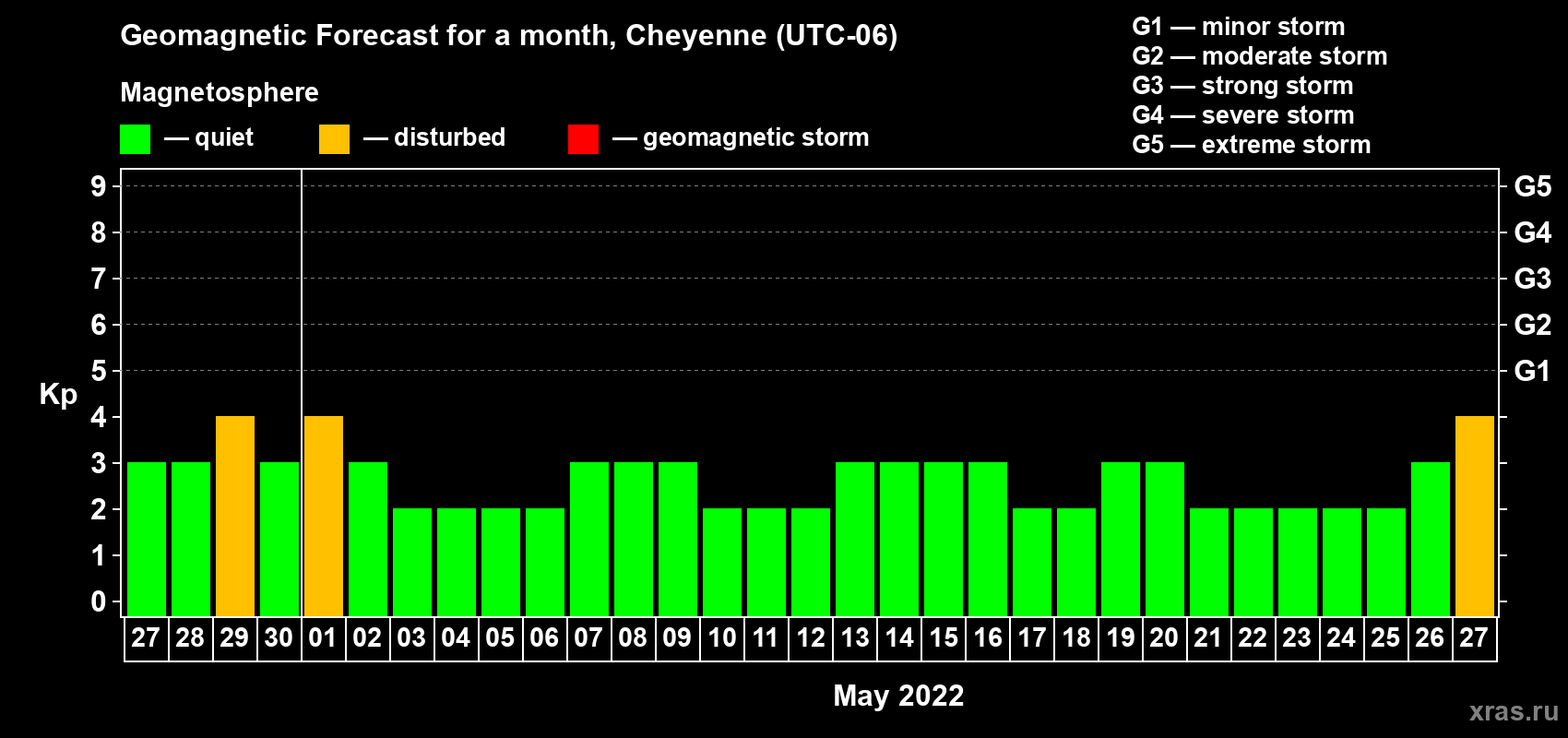Viewport: 1568px width, 738px height.
Task: Click the orange bar for May 27
Action: (x=1475, y=517)
